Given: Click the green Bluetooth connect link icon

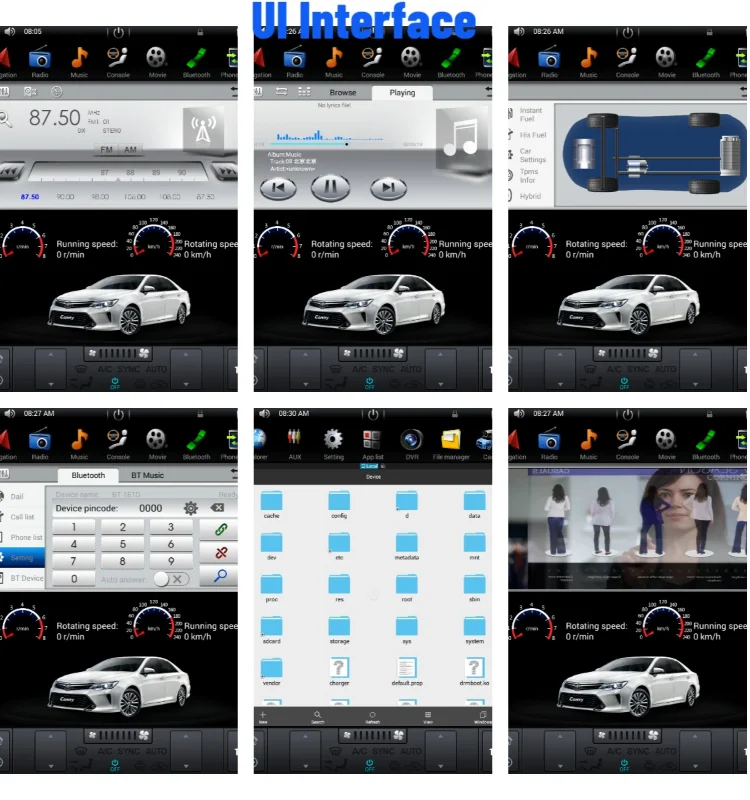Looking at the screenshot, I should pos(220,528).
